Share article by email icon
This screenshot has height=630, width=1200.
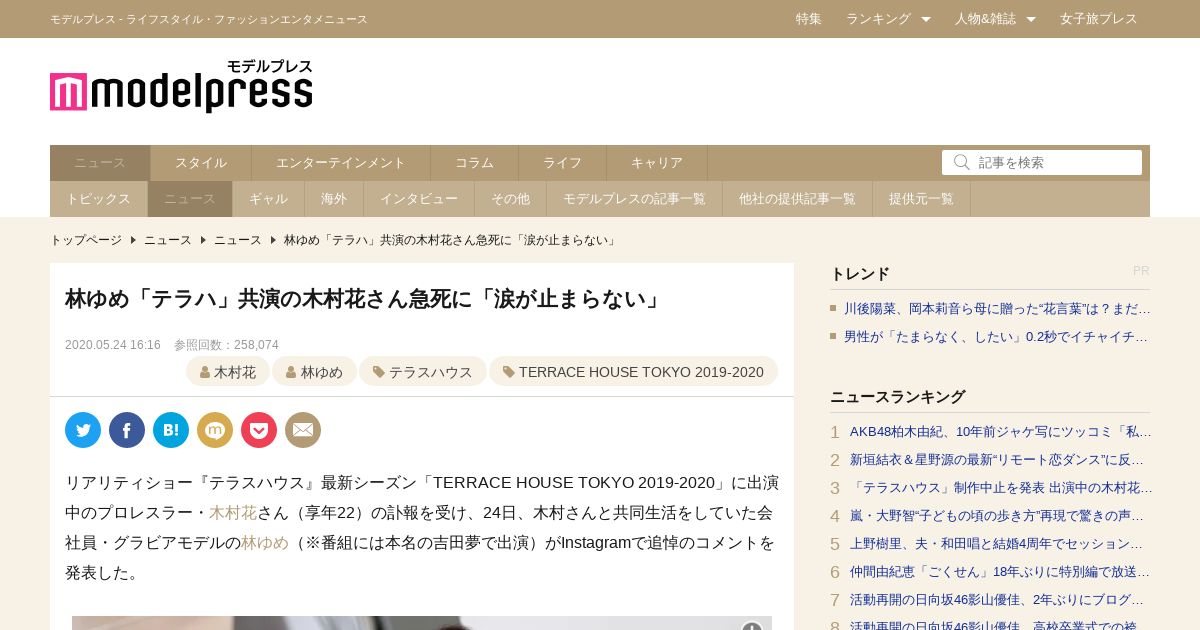303,430
